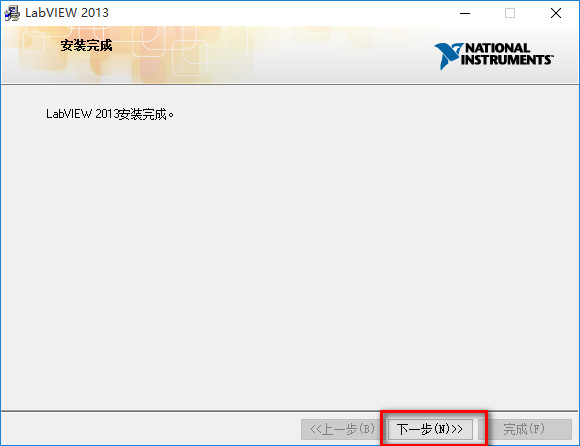
Task: Open the LabVIEW installer icon in title bar
Action: [x=12, y=13]
